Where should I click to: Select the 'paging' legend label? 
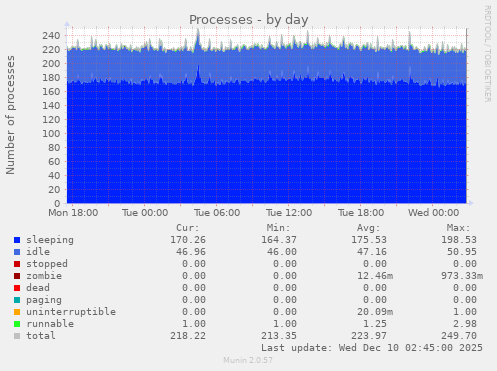(x=44, y=300)
